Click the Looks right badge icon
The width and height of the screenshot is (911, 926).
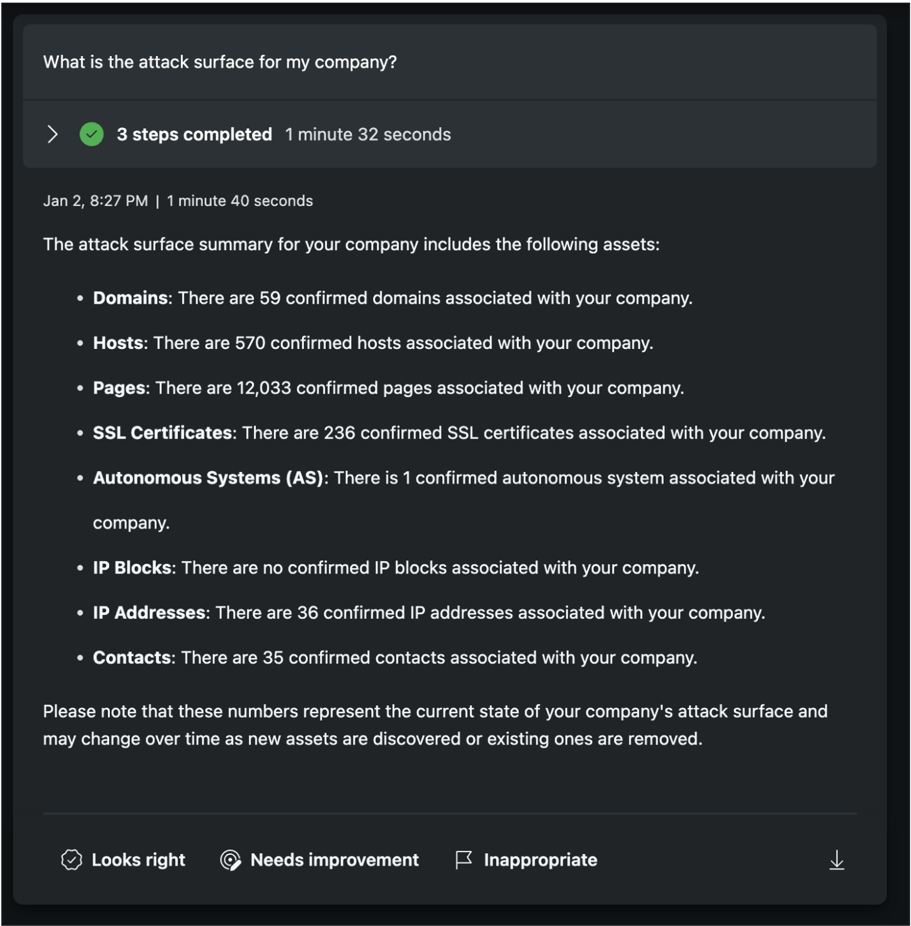pyautogui.click(x=71, y=860)
